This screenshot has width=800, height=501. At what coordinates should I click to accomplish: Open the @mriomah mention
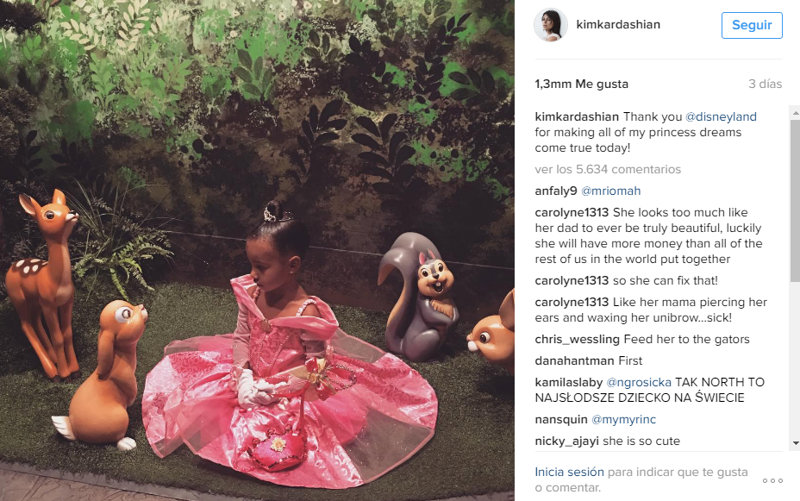pos(611,191)
